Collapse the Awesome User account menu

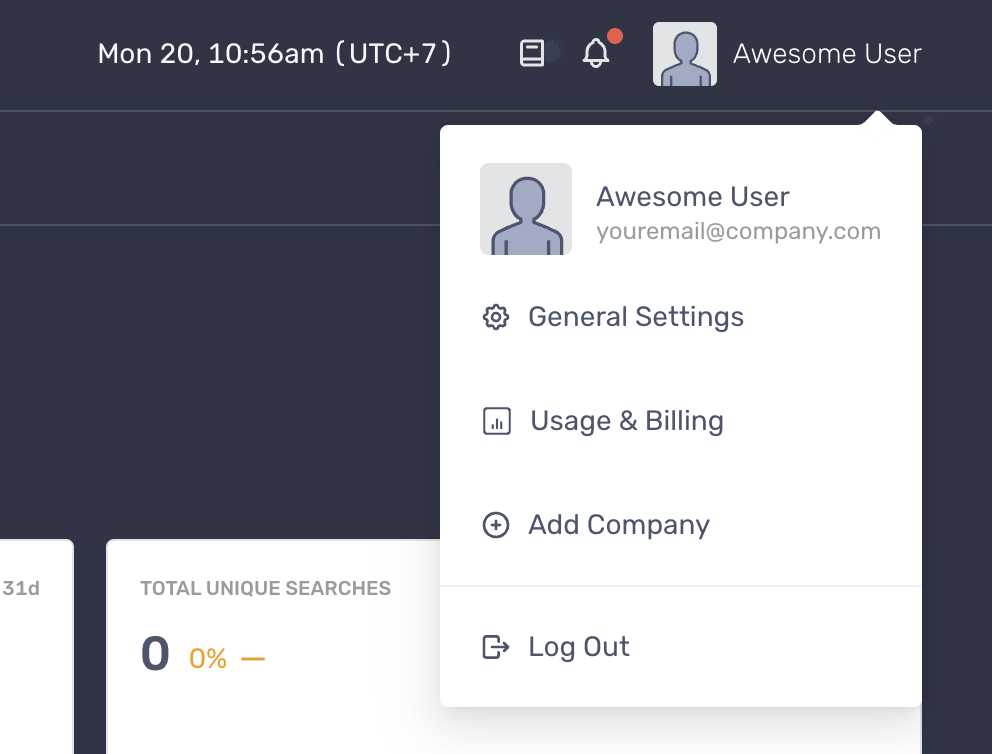pyautogui.click(x=826, y=54)
